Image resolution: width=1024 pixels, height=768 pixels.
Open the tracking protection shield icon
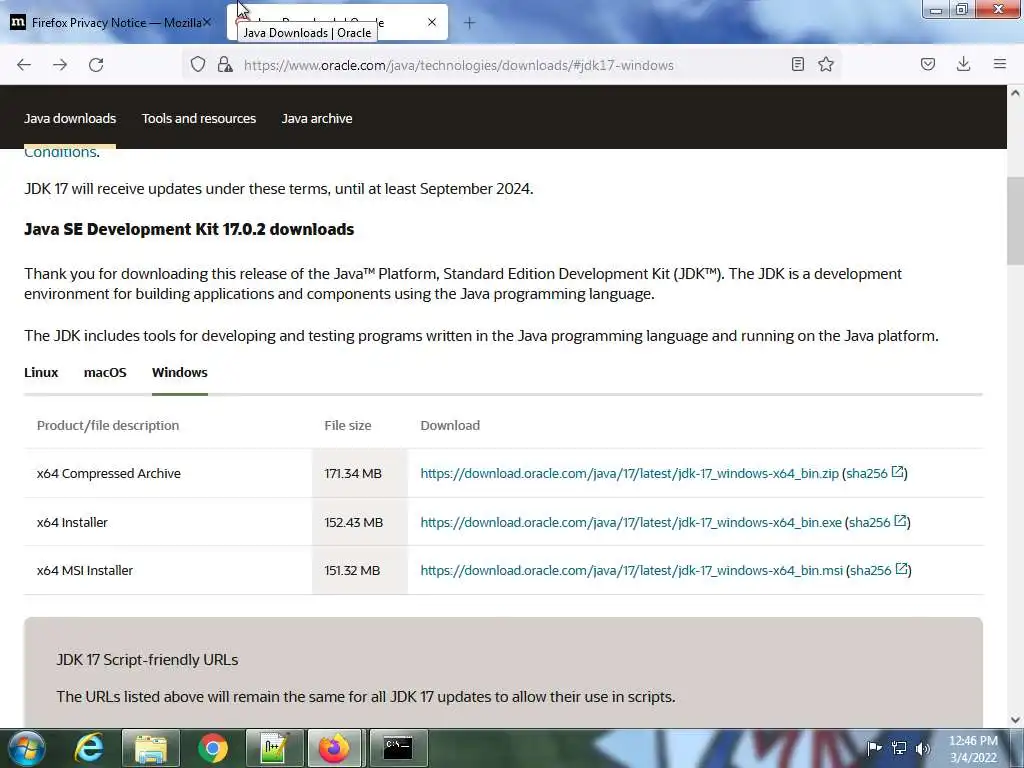pyautogui.click(x=198, y=64)
